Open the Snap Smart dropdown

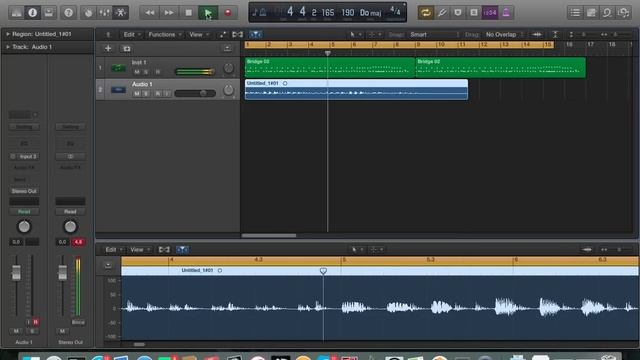(x=434, y=35)
